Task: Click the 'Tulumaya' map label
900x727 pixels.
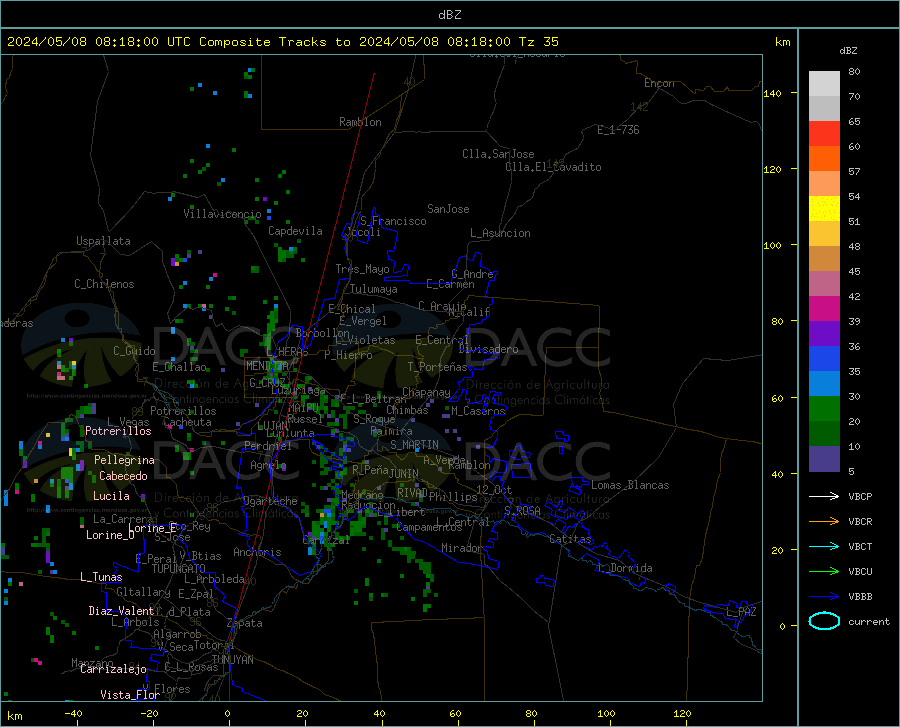Action: [x=374, y=289]
